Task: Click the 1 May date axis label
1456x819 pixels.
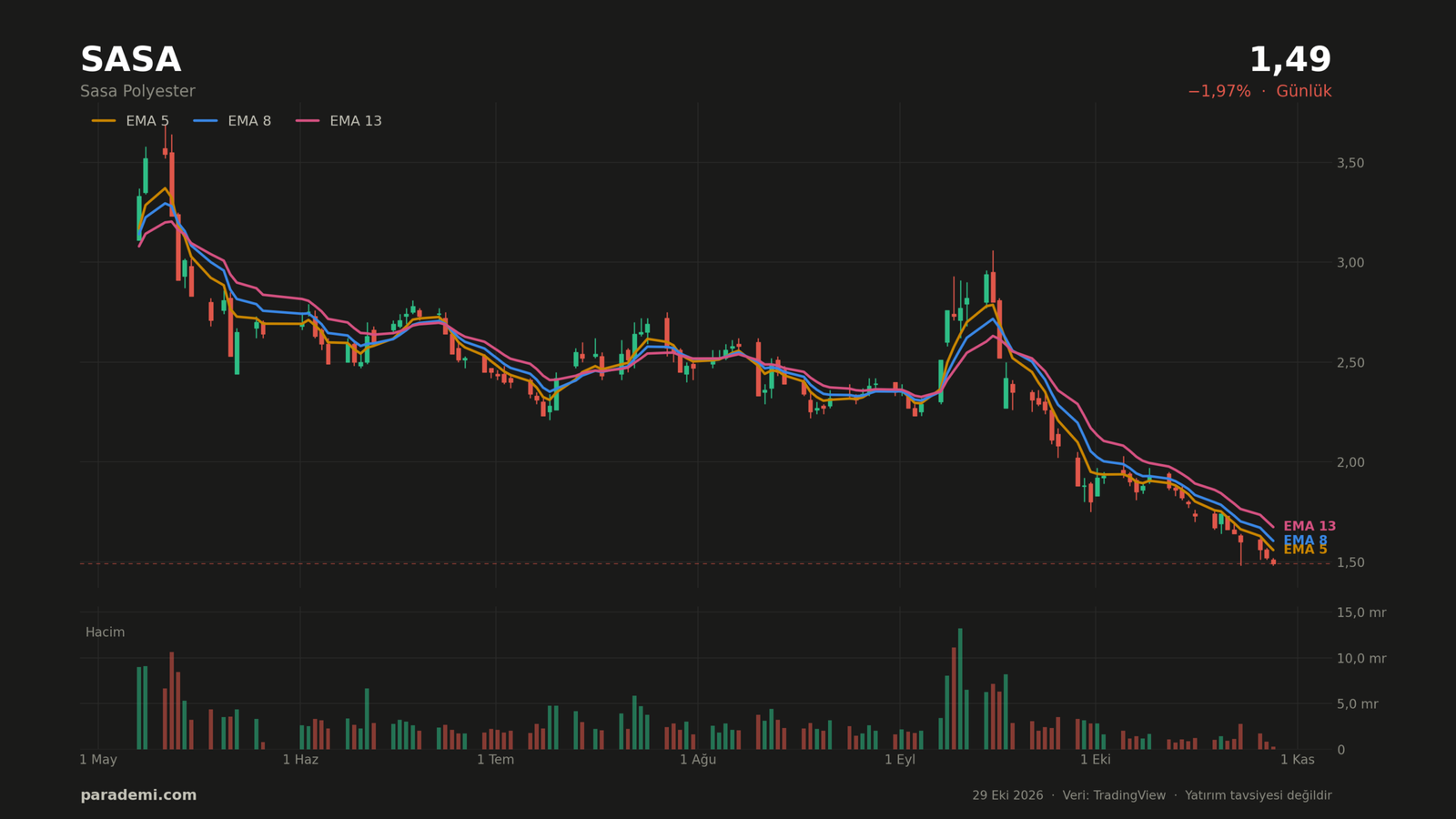Action: click(x=98, y=760)
